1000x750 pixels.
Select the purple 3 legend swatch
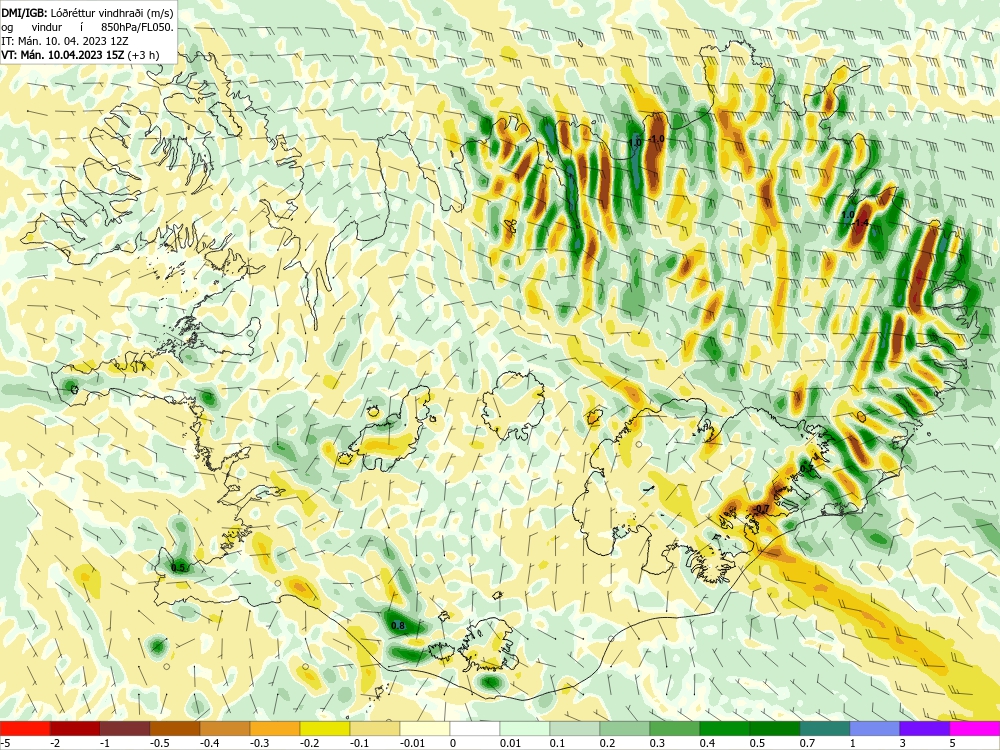pos(925,728)
